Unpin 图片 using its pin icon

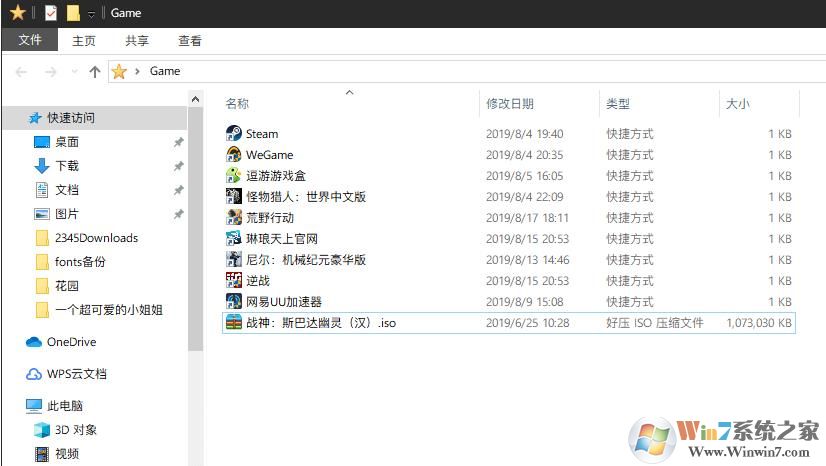[179, 214]
